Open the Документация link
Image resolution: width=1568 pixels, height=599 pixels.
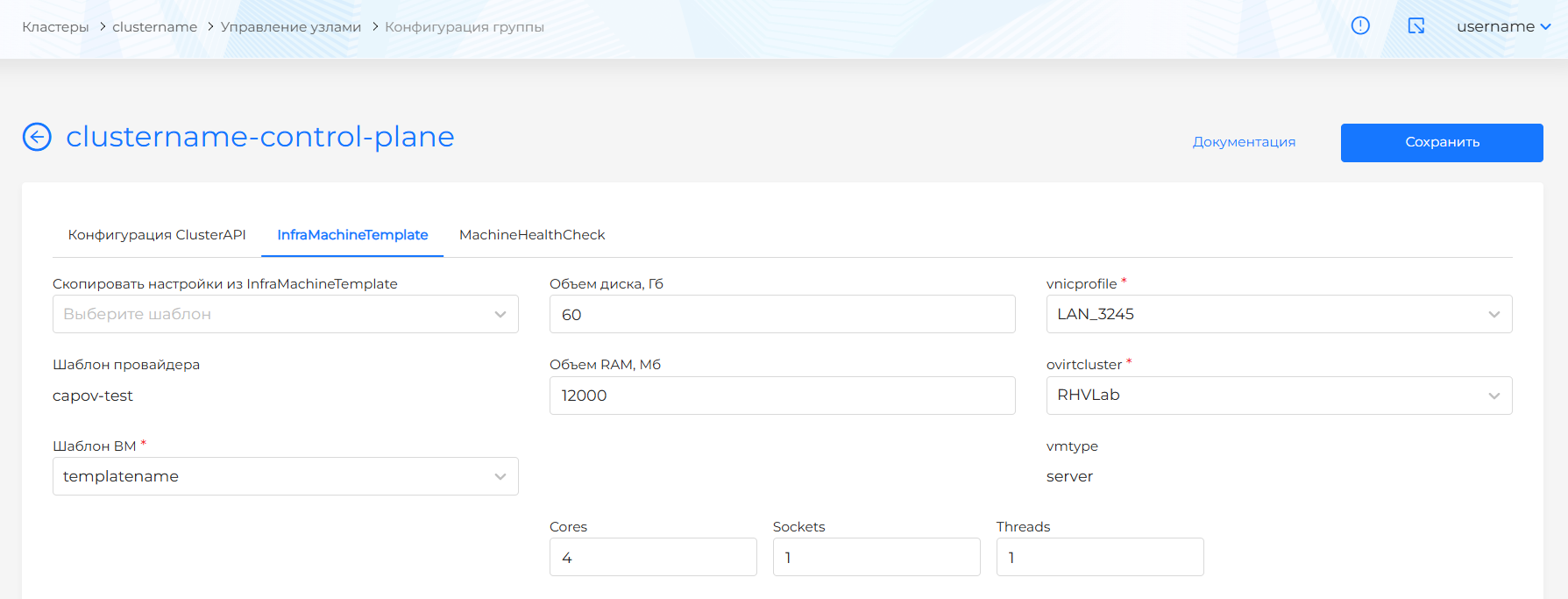1244,142
